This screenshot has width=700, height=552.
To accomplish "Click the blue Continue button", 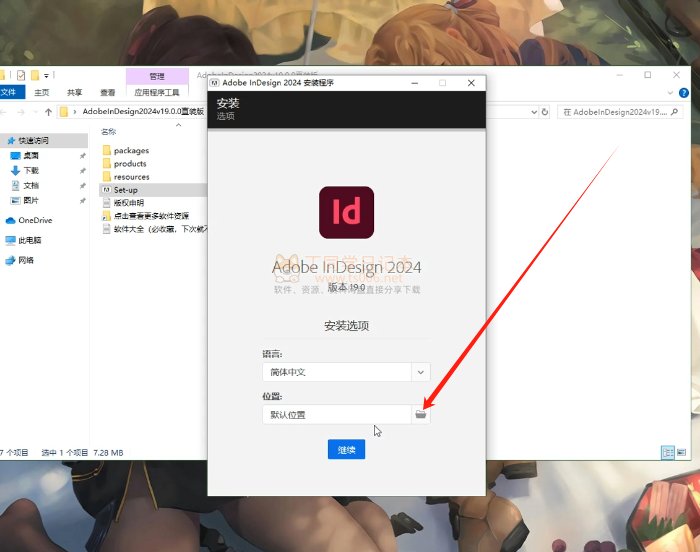I will 346,449.
